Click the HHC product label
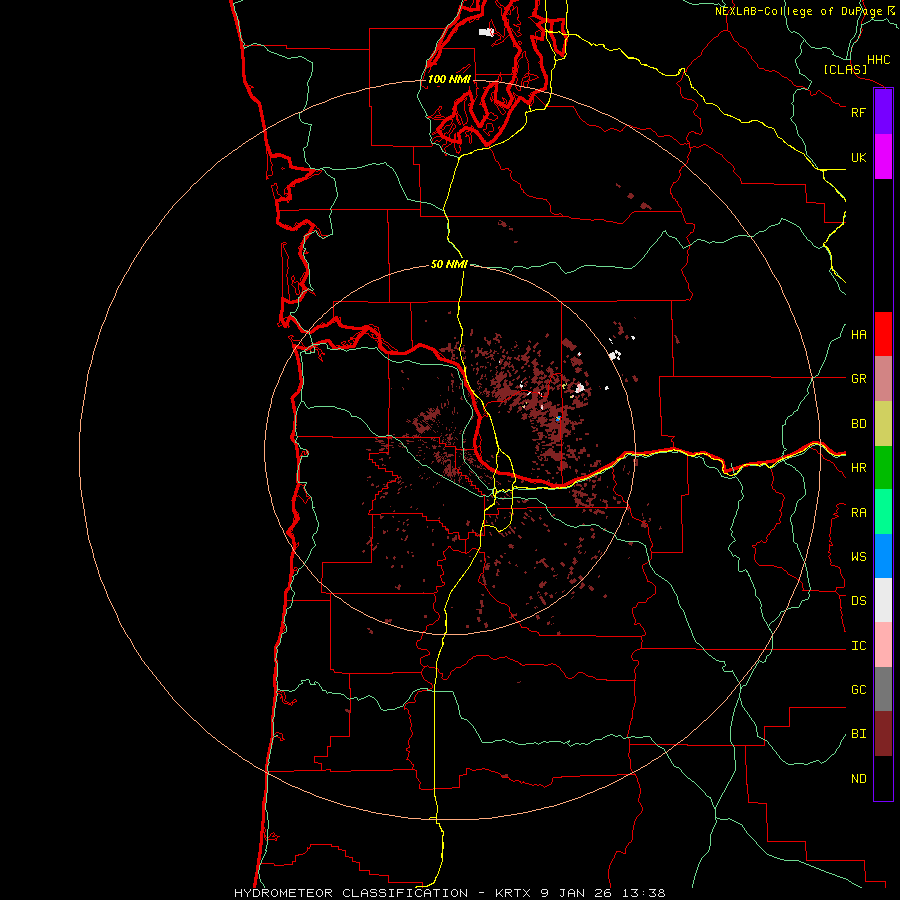This screenshot has width=900, height=900. click(x=878, y=60)
